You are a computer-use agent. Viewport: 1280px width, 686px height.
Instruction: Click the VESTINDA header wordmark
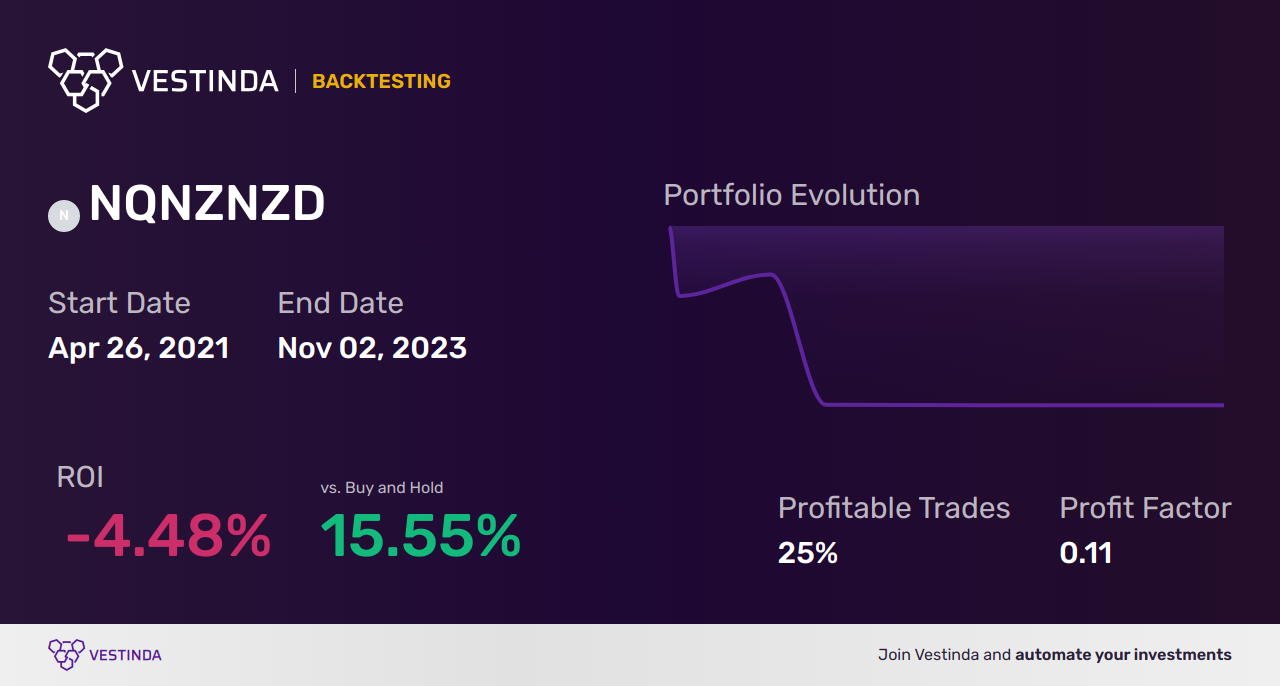click(205, 81)
